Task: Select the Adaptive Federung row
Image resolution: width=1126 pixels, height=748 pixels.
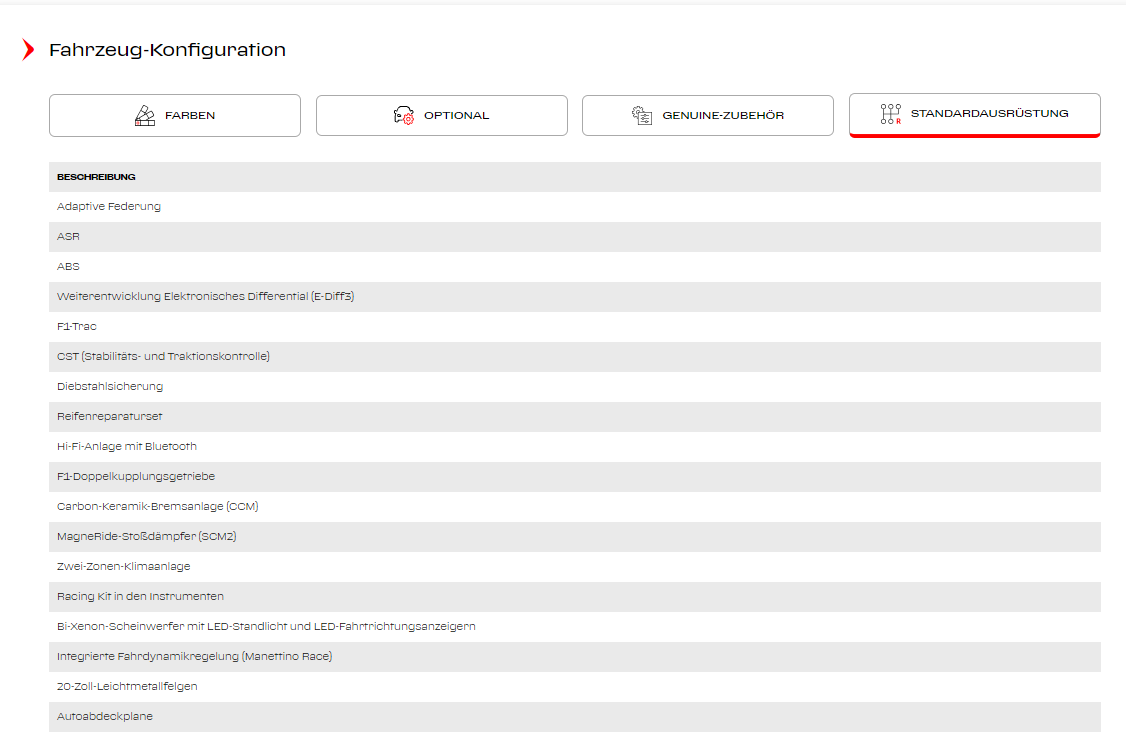Action: (109, 207)
